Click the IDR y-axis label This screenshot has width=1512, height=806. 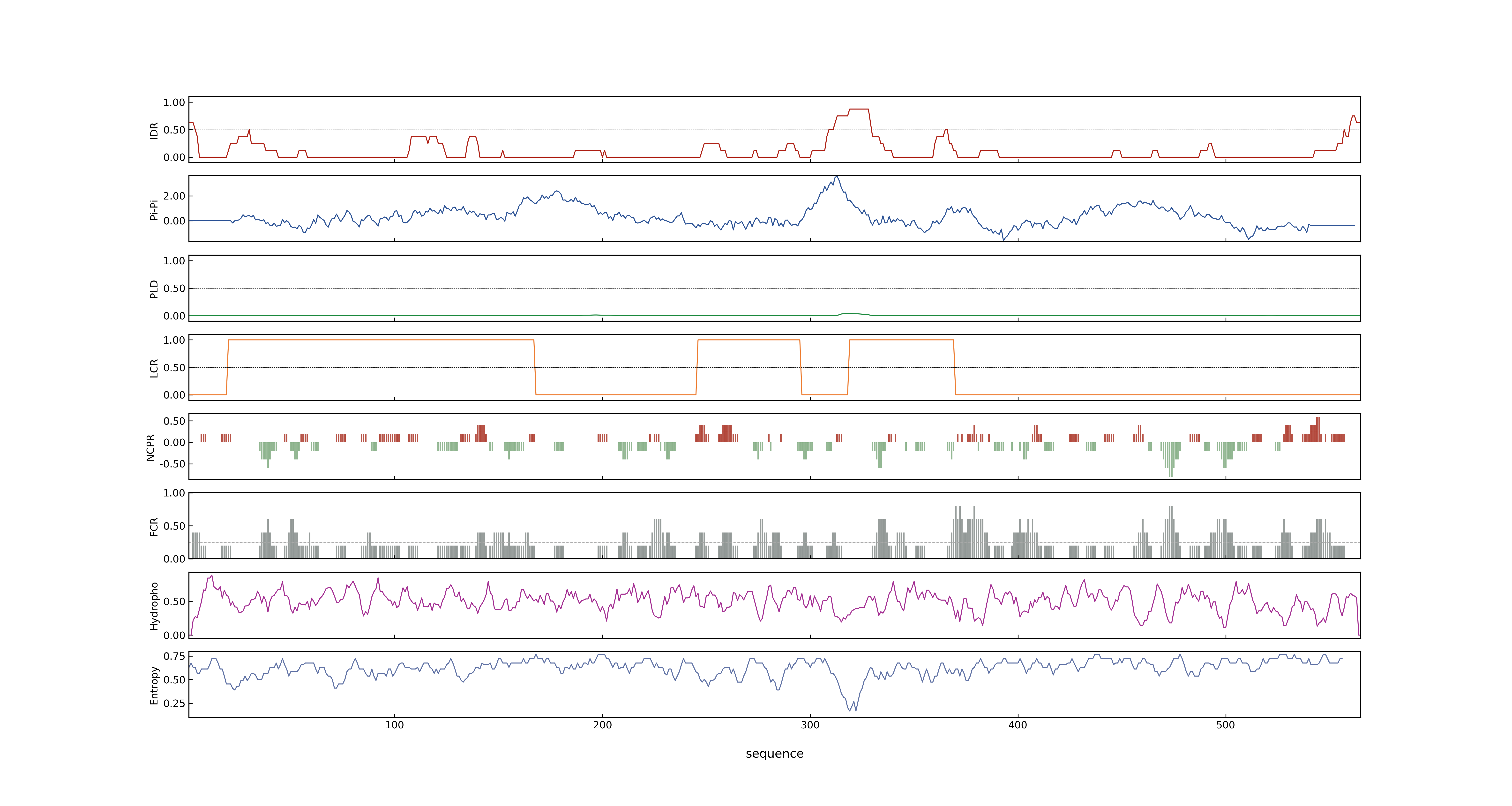tap(154, 130)
